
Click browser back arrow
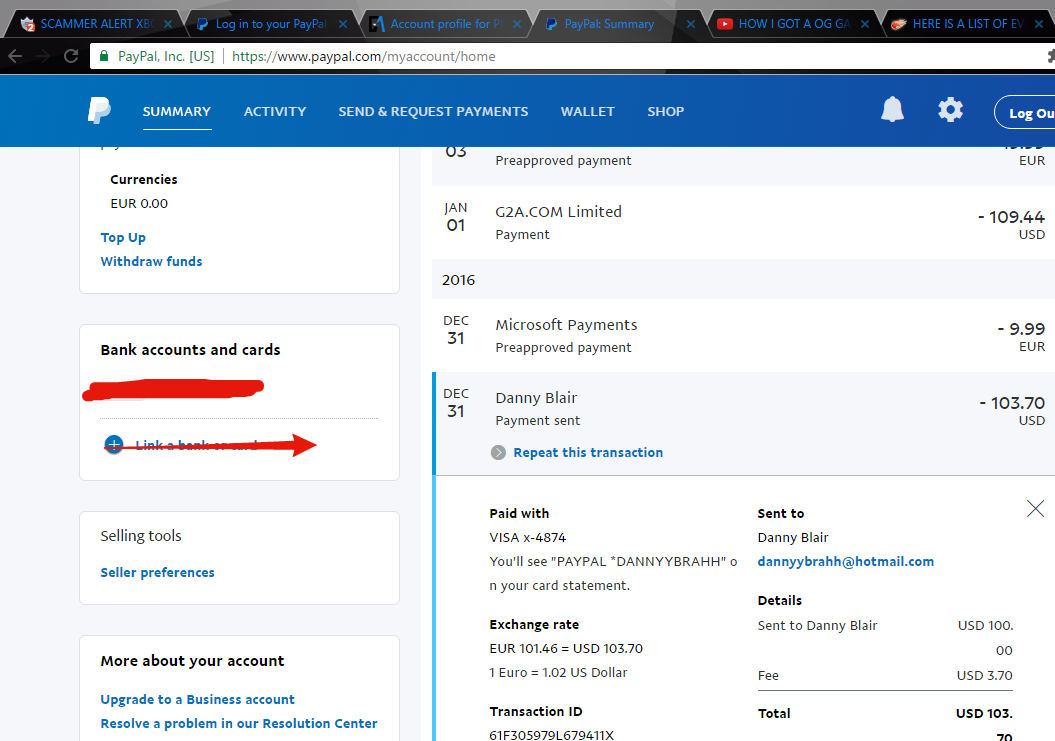(x=15, y=57)
